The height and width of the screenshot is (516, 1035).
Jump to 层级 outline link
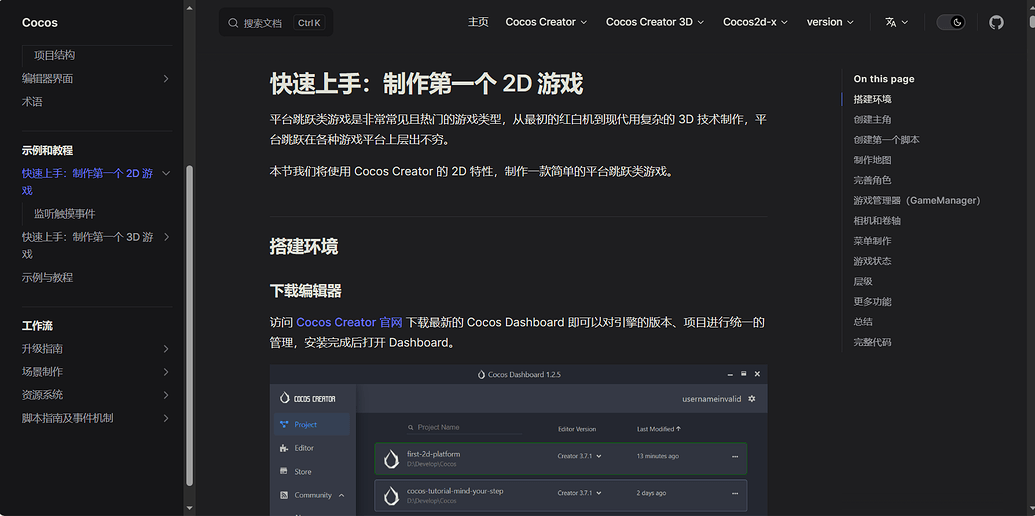tap(863, 281)
